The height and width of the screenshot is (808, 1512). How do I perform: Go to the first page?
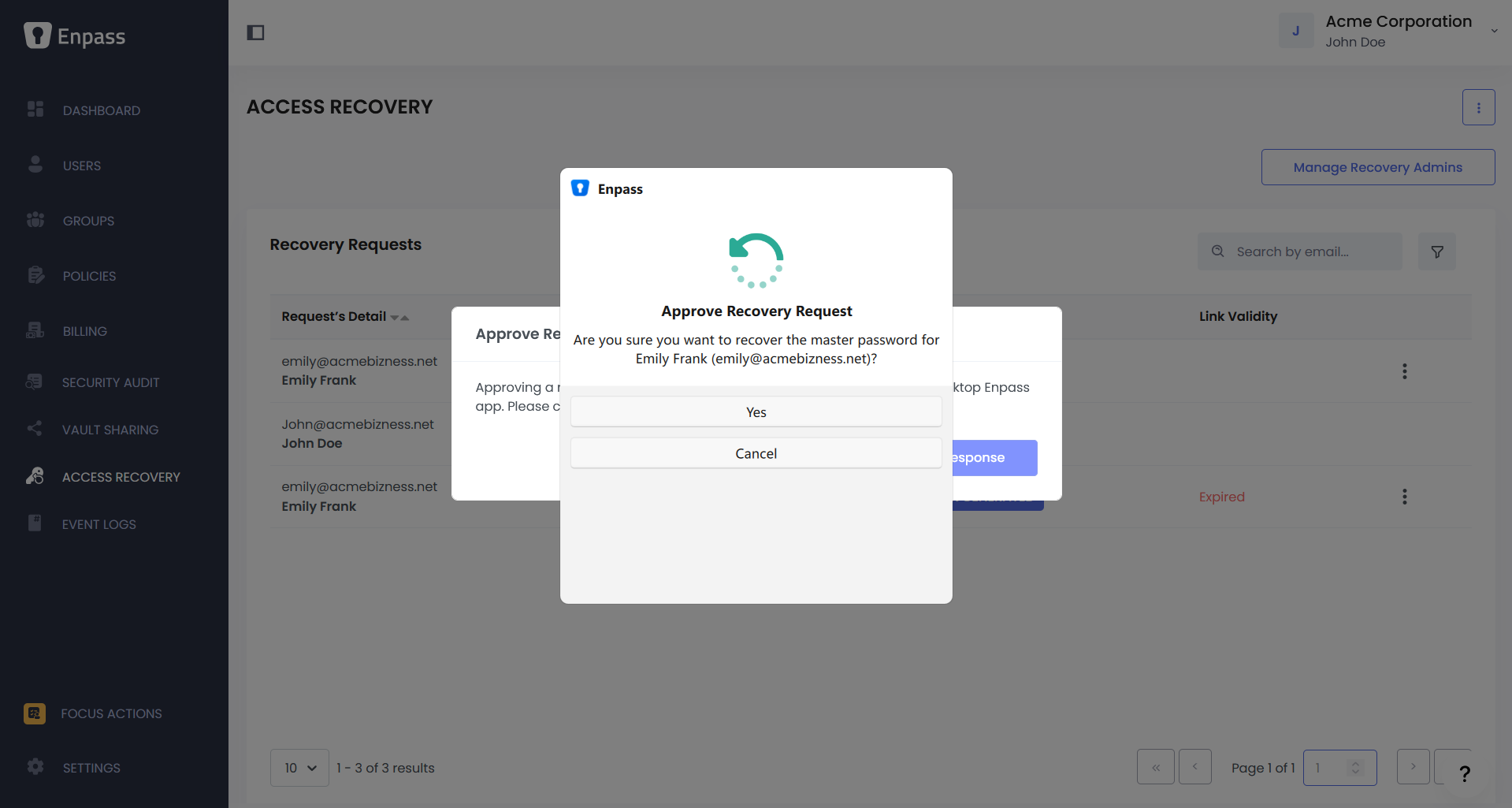click(1155, 767)
